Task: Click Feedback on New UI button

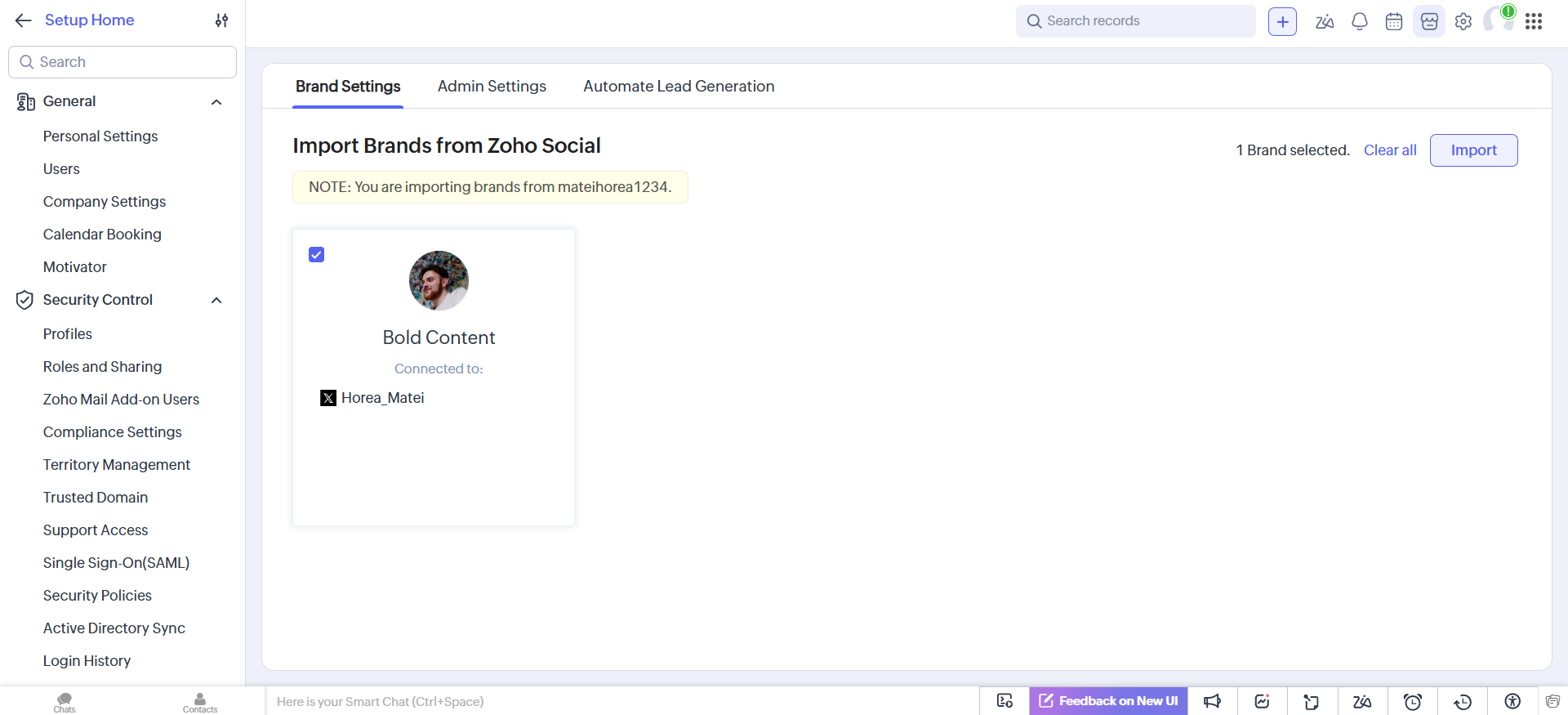Action: pos(1108,701)
